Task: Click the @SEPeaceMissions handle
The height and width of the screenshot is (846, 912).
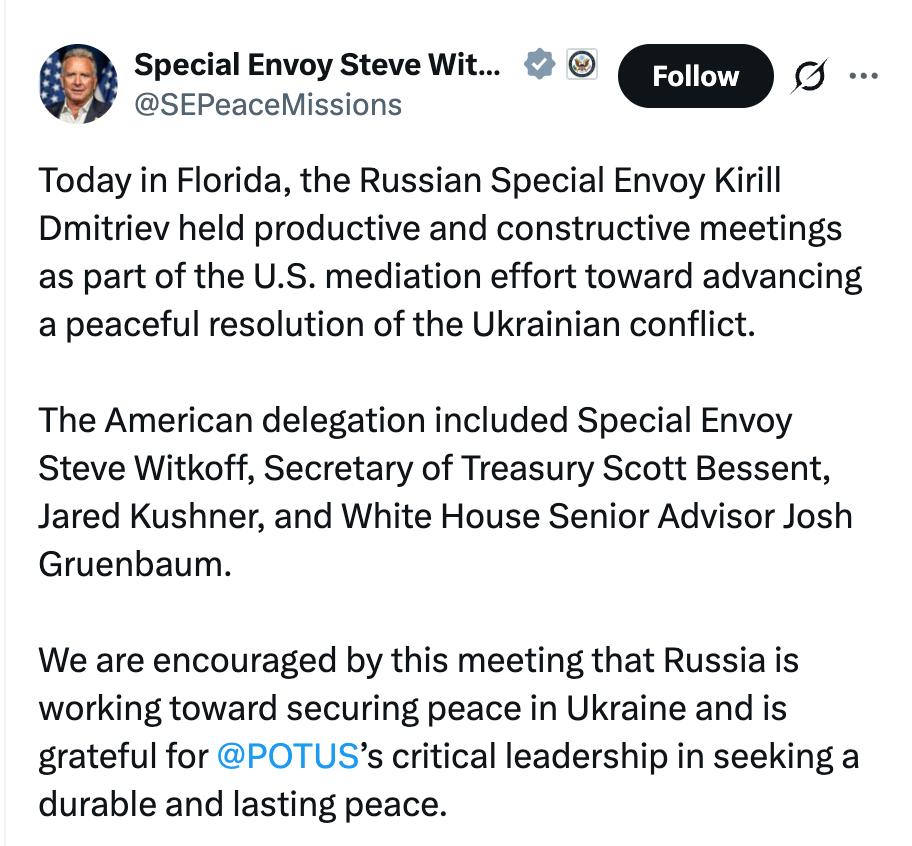Action: [268, 104]
